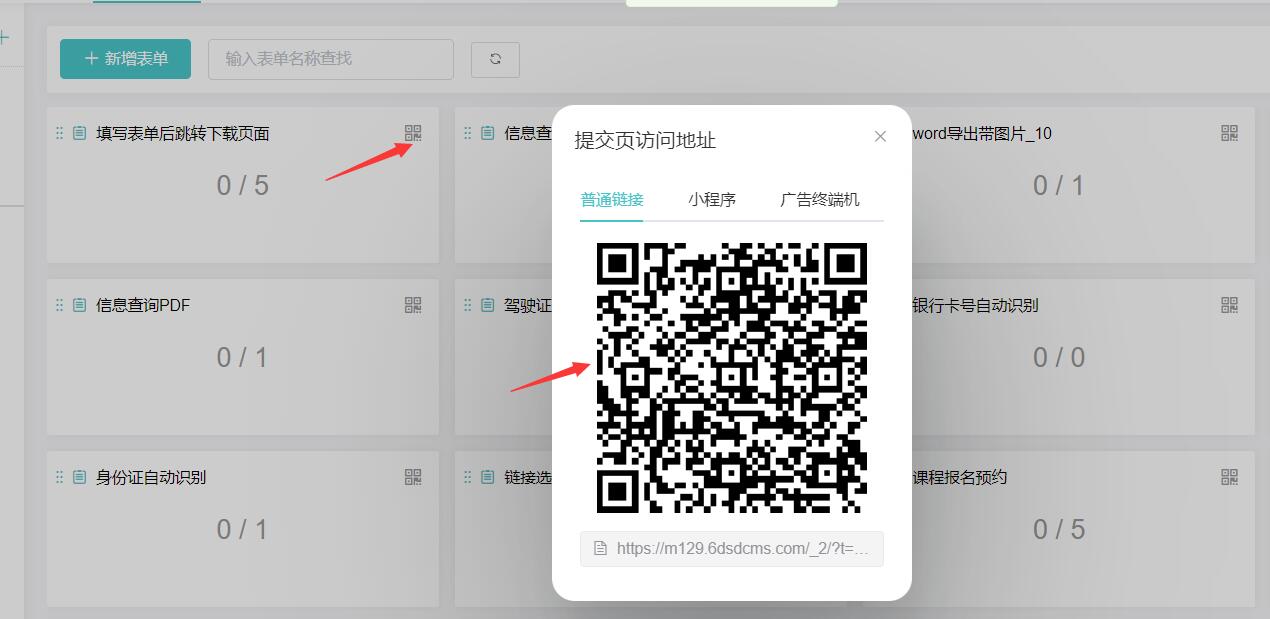Image resolution: width=1270 pixels, height=619 pixels.
Task: Refresh the form list with the reload icon
Action: click(495, 59)
